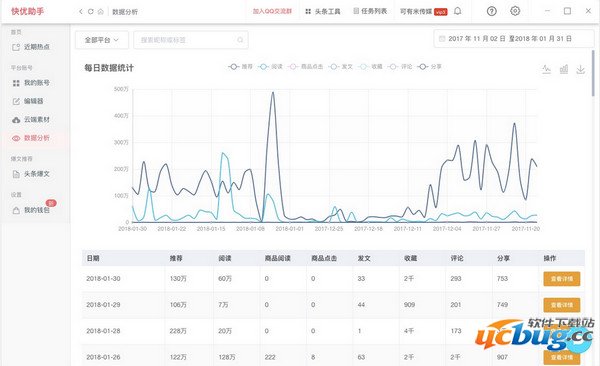Toggle 评论 series in chart legend
The height and width of the screenshot is (366, 600).
point(400,67)
